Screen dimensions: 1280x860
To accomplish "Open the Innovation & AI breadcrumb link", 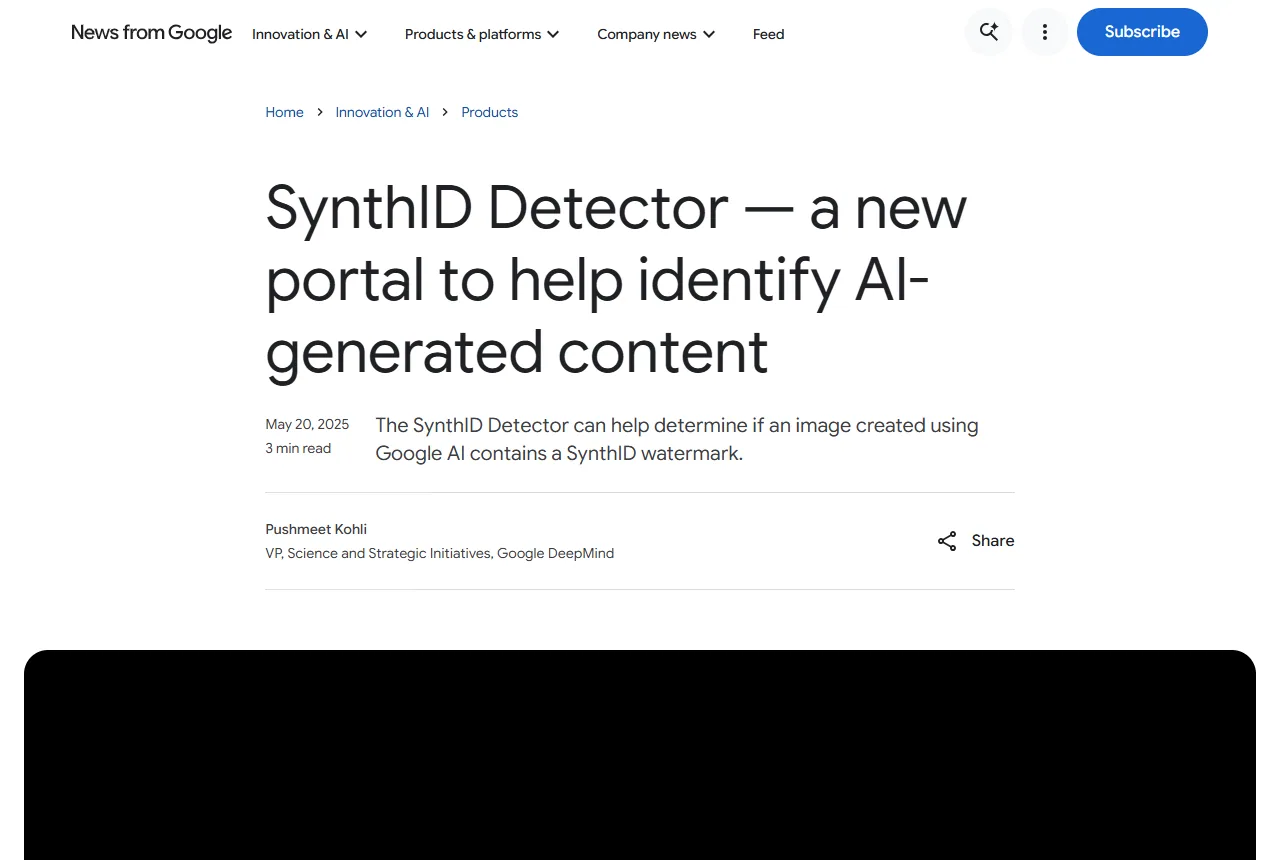I will [382, 112].
